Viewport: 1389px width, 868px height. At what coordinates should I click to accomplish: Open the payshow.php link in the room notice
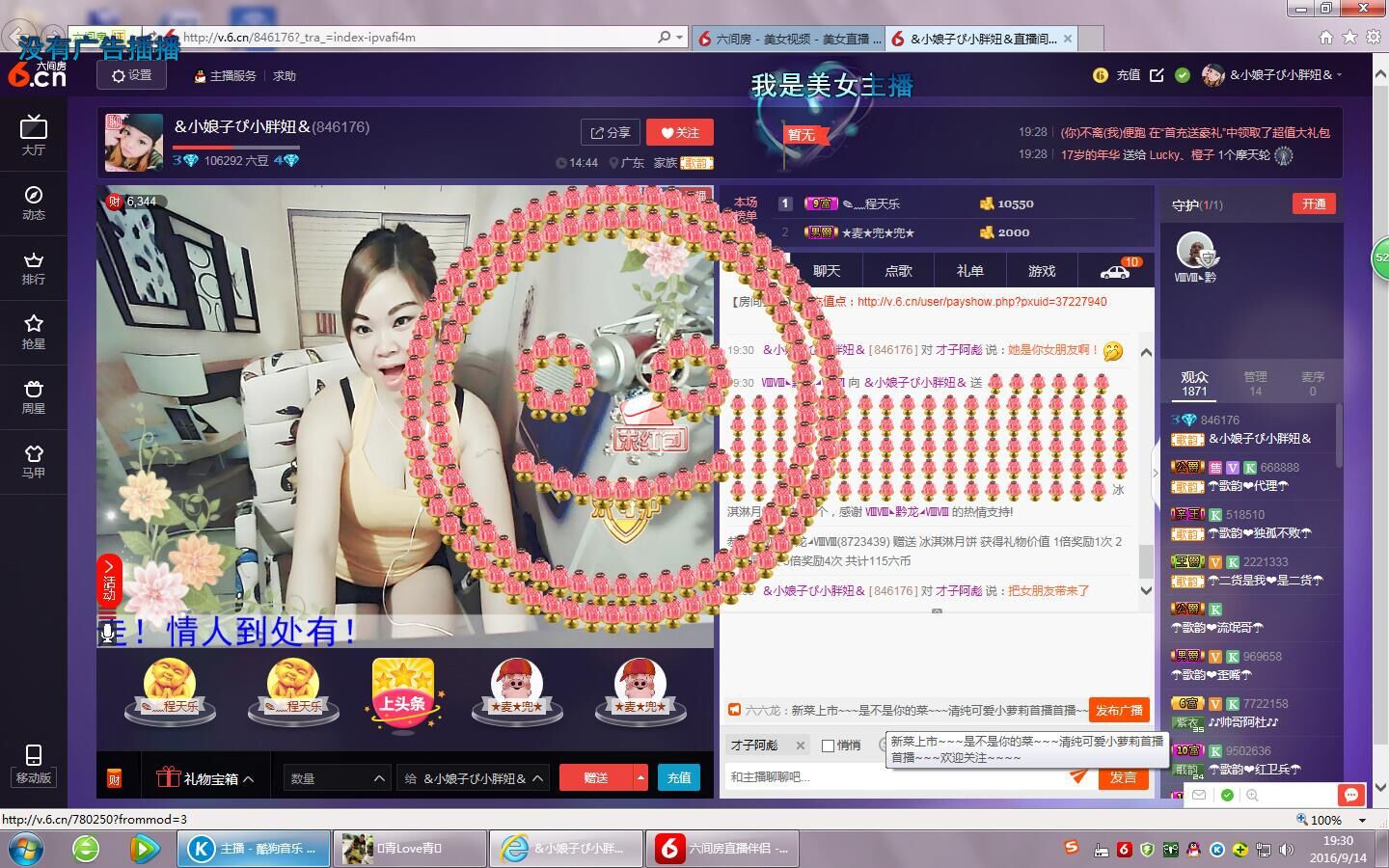pyautogui.click(x=982, y=302)
